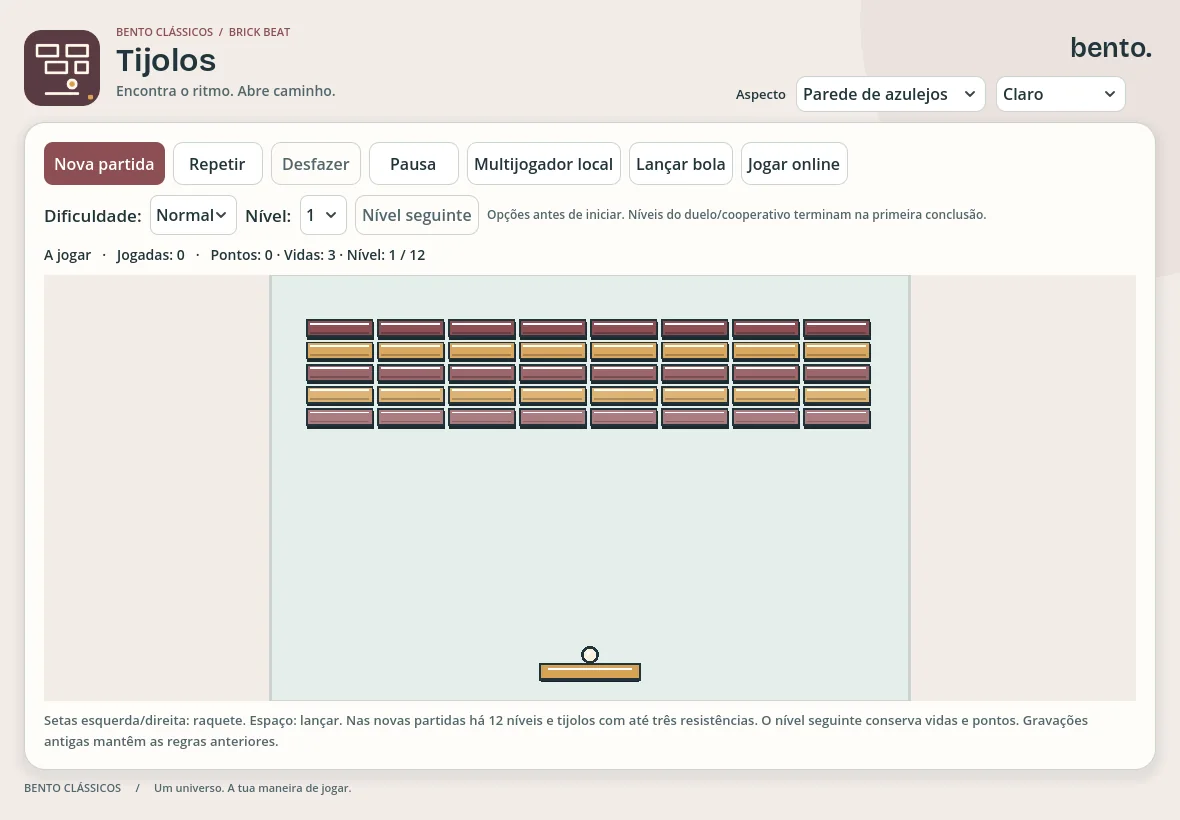Click Jogar online button
1180x820 pixels.
[794, 163]
